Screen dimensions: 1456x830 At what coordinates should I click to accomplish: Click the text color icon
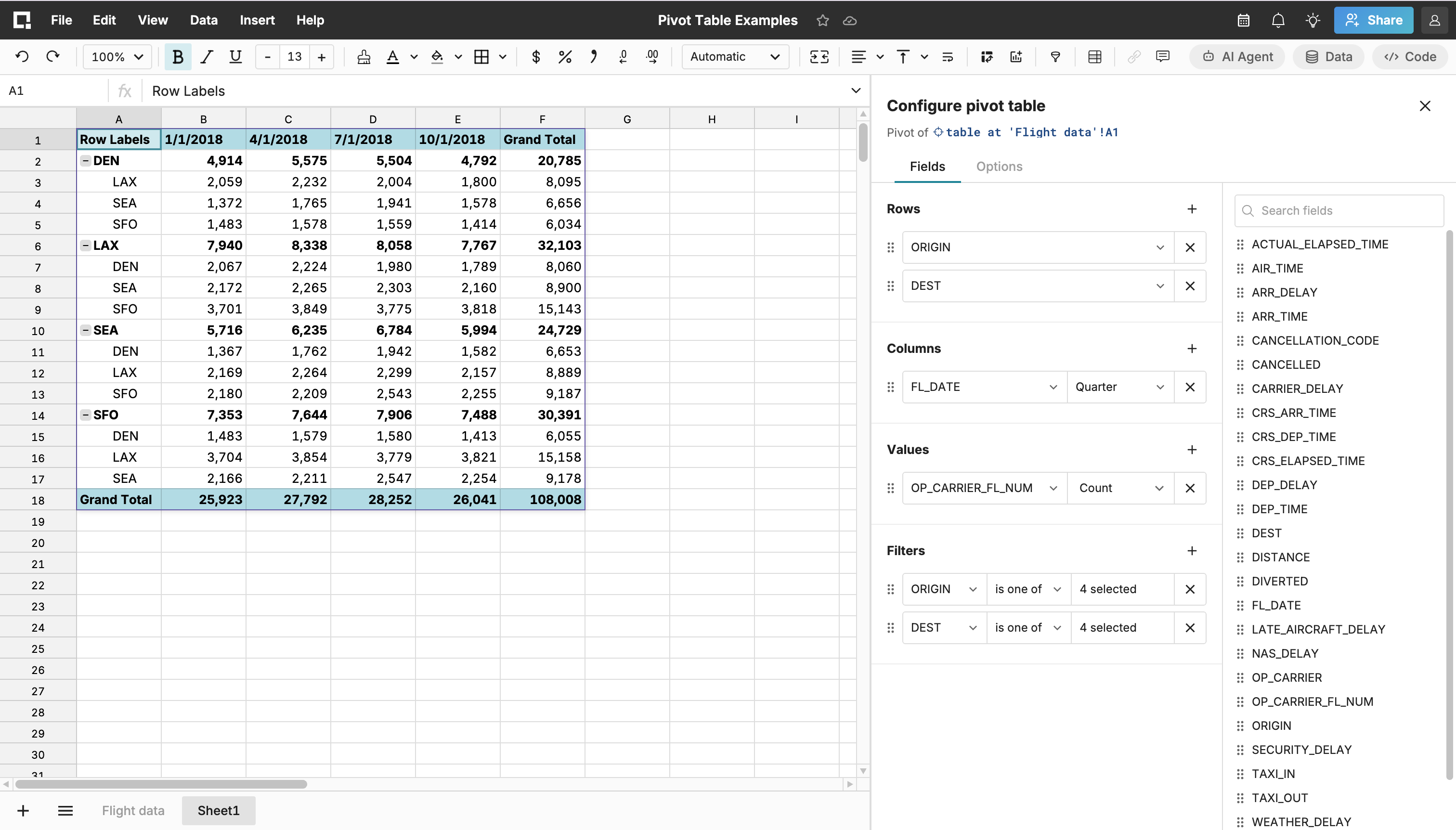pyautogui.click(x=392, y=56)
